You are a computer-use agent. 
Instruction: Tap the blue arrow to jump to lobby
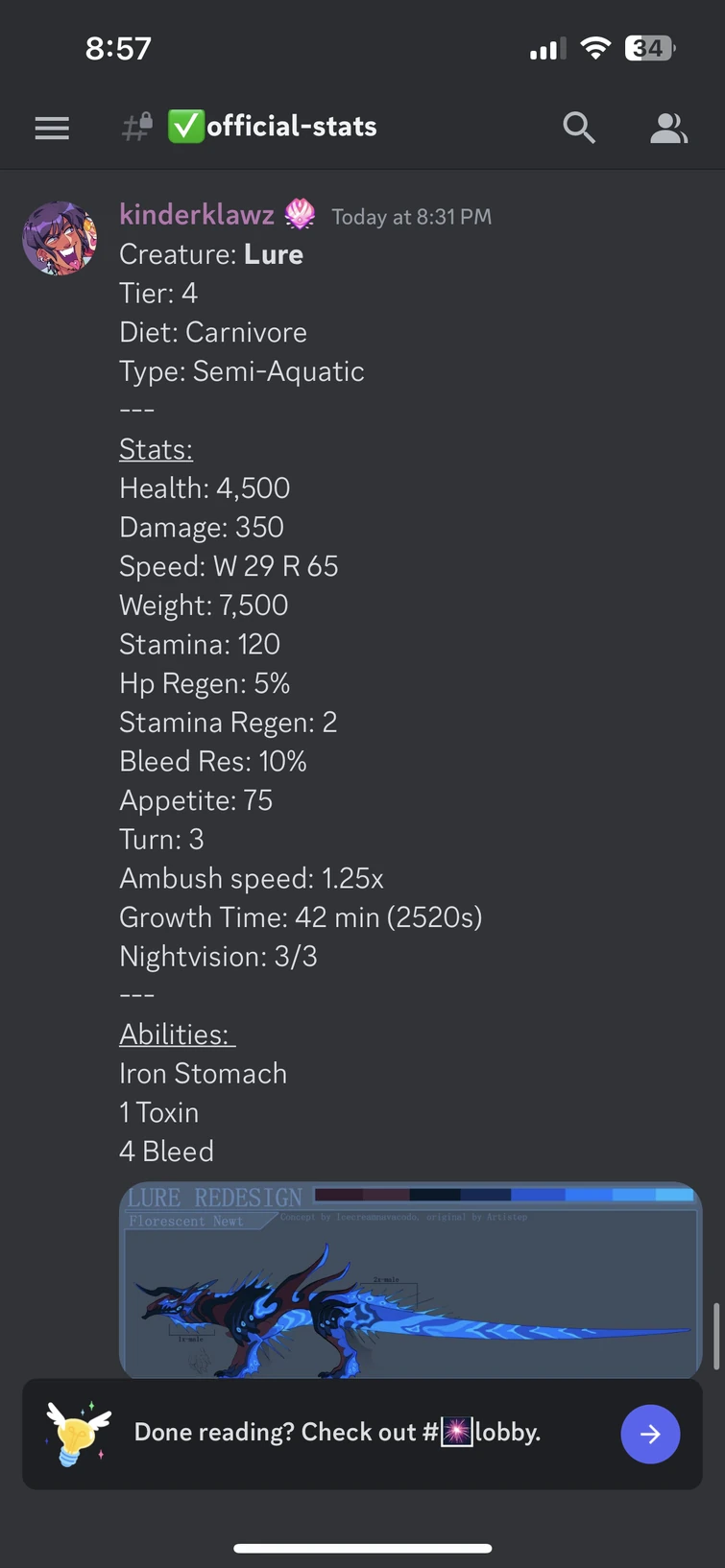[650, 1434]
